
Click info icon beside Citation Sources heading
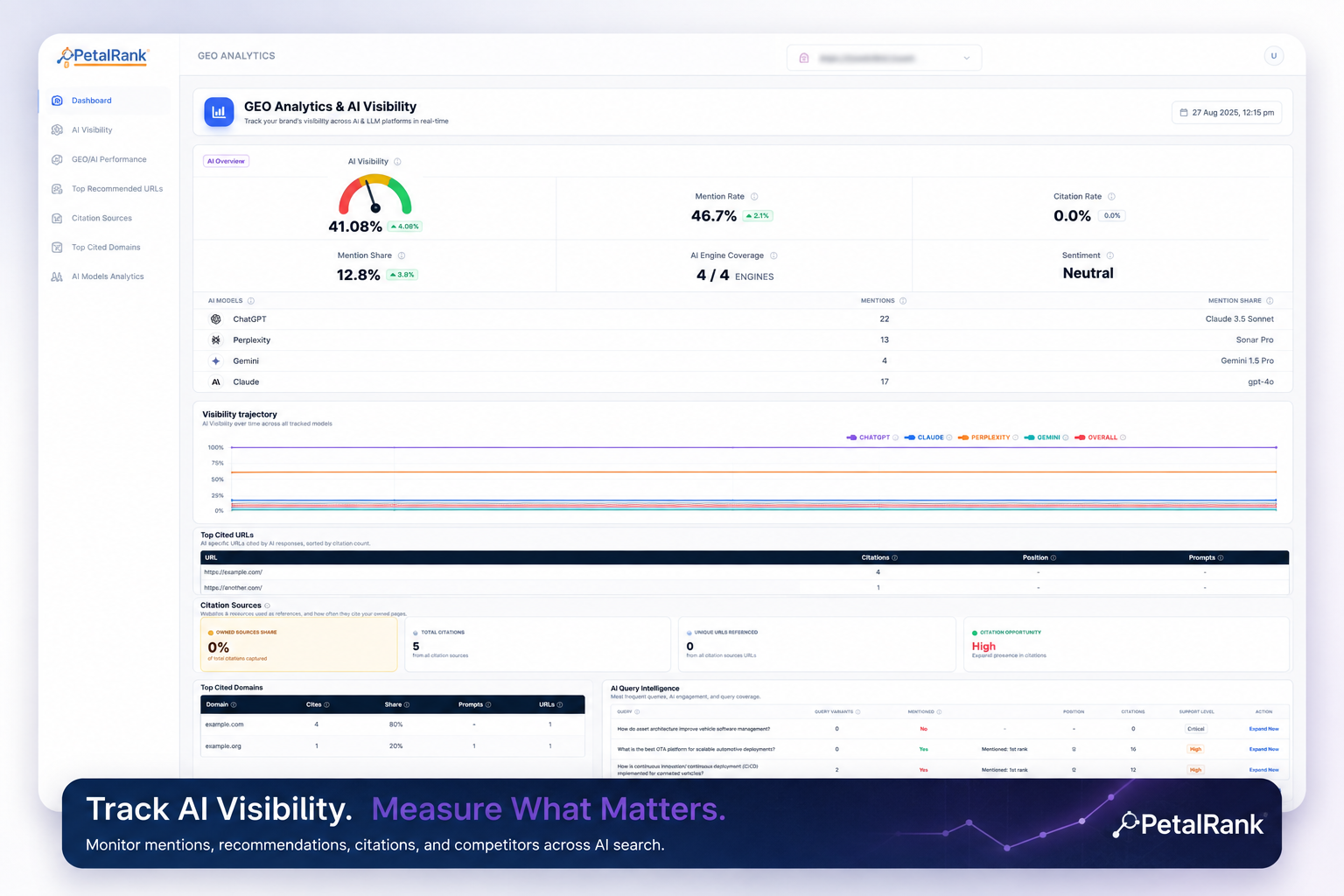coord(267,605)
